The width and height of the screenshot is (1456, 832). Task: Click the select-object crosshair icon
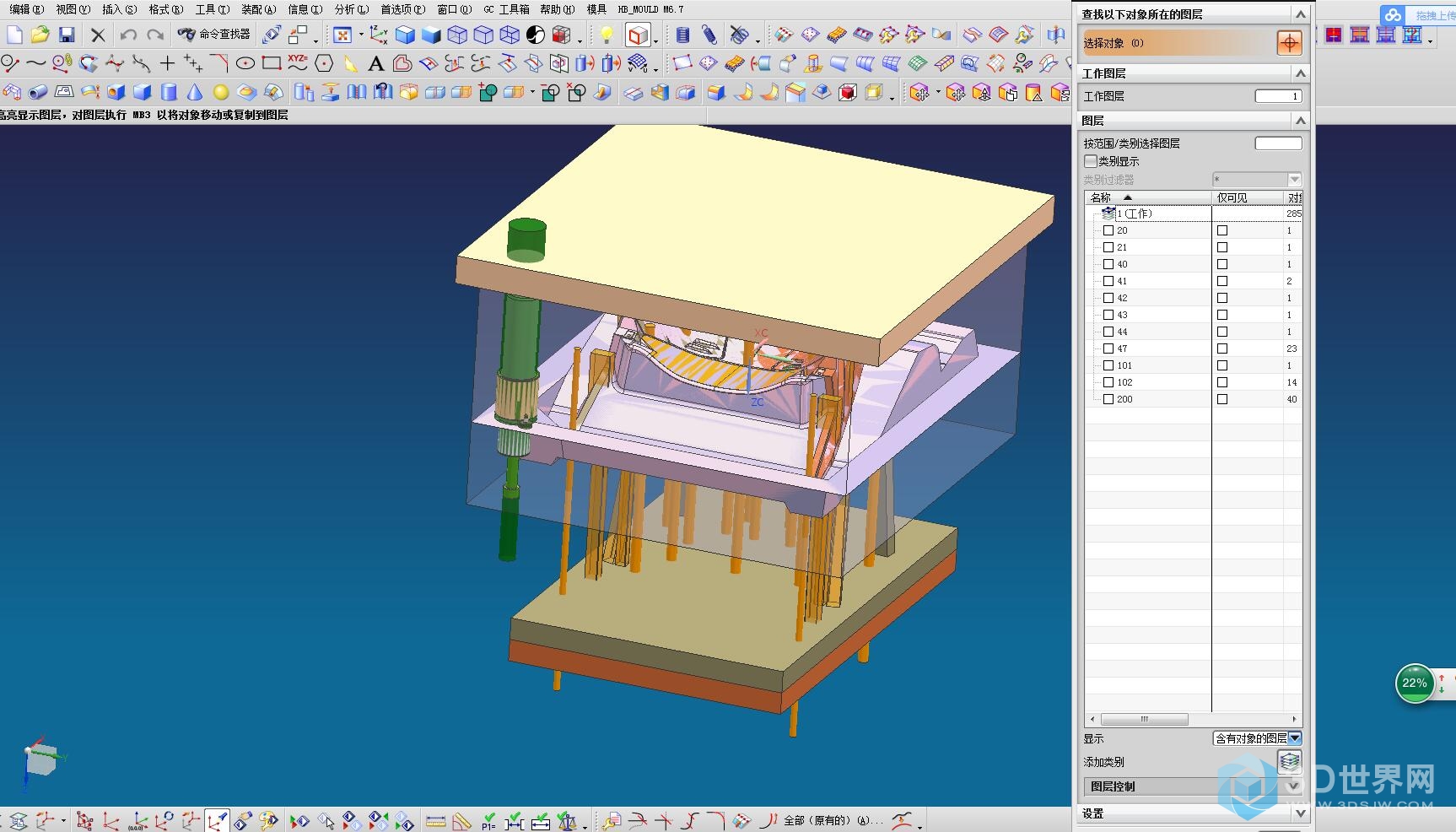(x=1289, y=42)
